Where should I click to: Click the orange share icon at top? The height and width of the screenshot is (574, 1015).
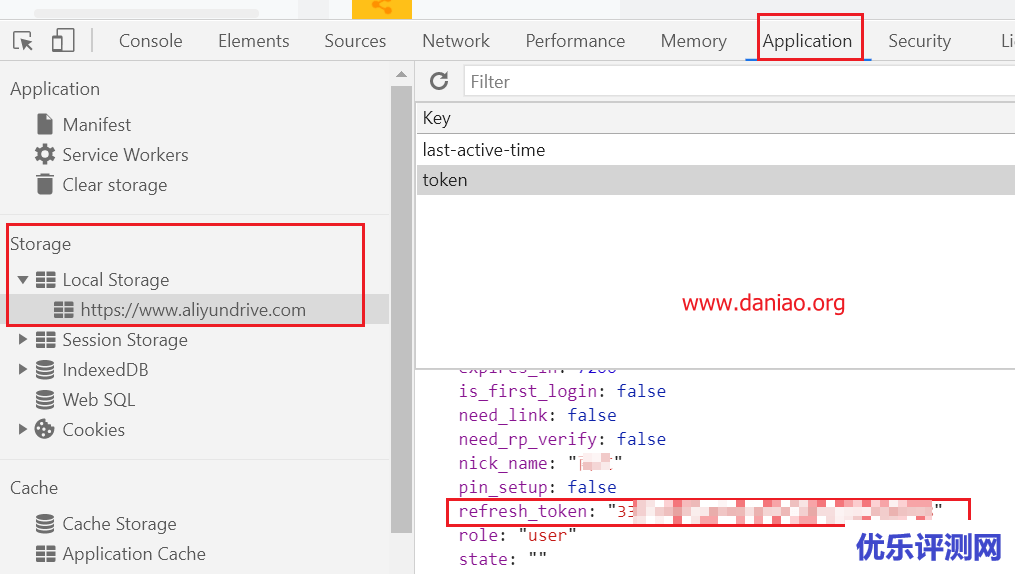pos(382,8)
